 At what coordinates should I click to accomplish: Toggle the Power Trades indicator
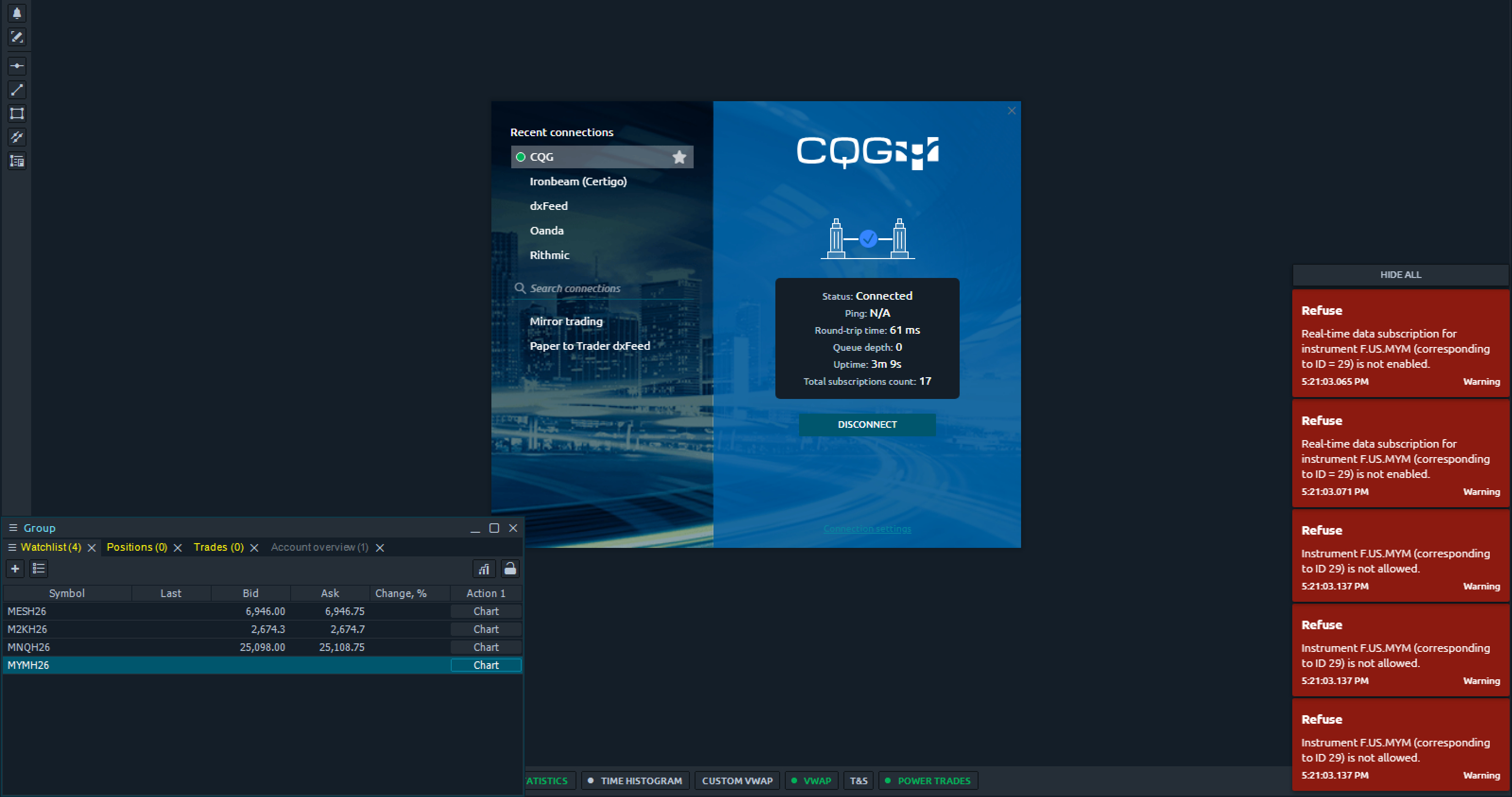[x=928, y=780]
